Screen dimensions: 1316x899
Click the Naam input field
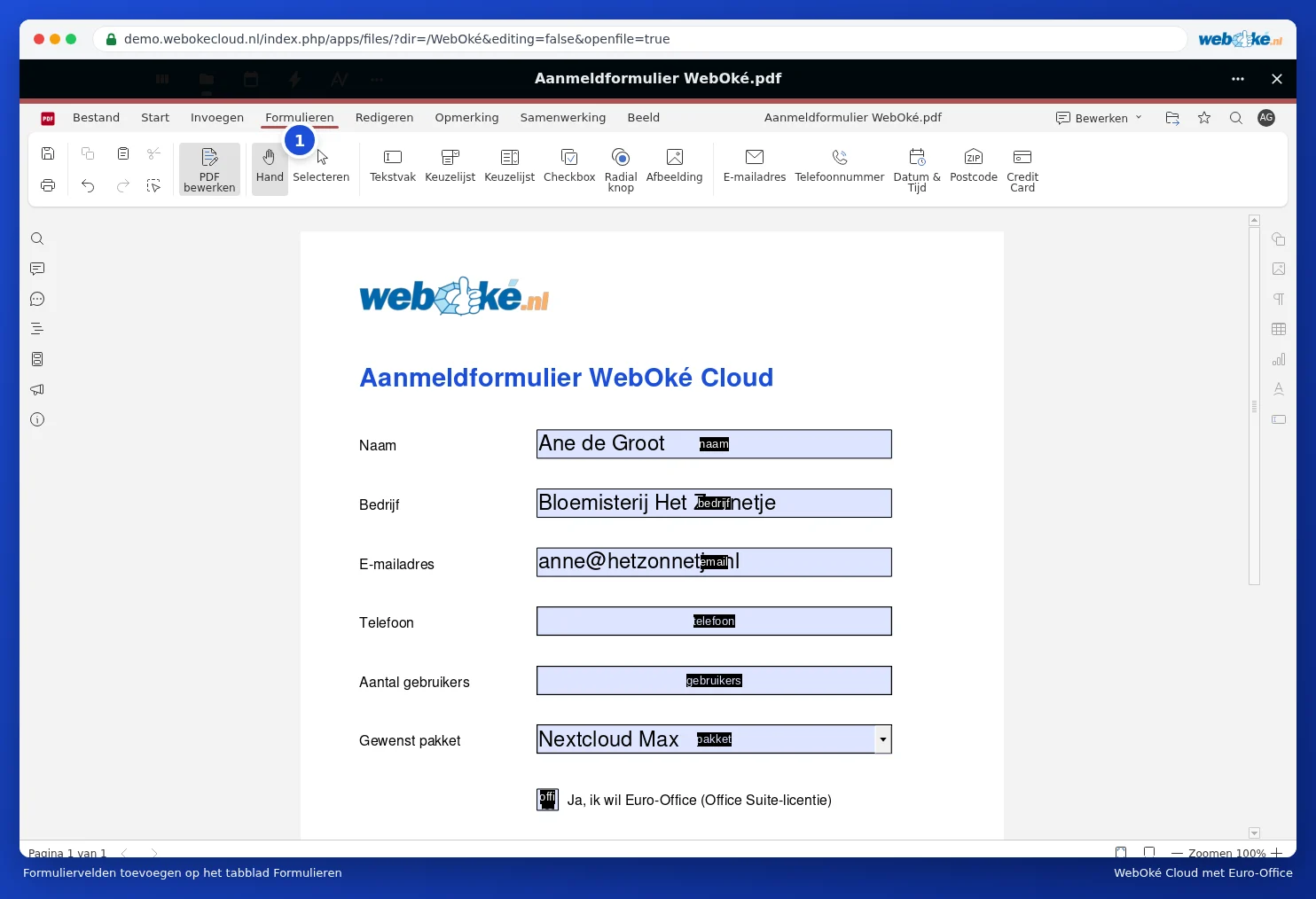click(x=714, y=444)
